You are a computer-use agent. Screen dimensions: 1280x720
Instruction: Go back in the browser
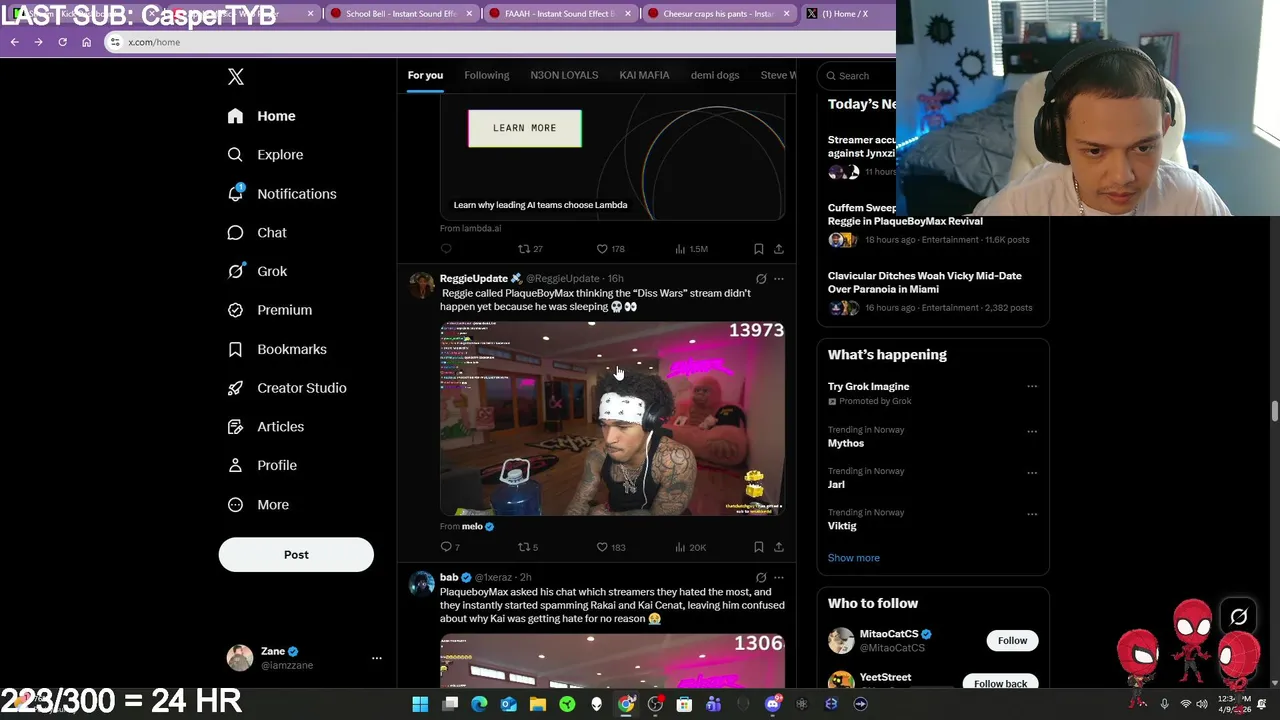14,42
